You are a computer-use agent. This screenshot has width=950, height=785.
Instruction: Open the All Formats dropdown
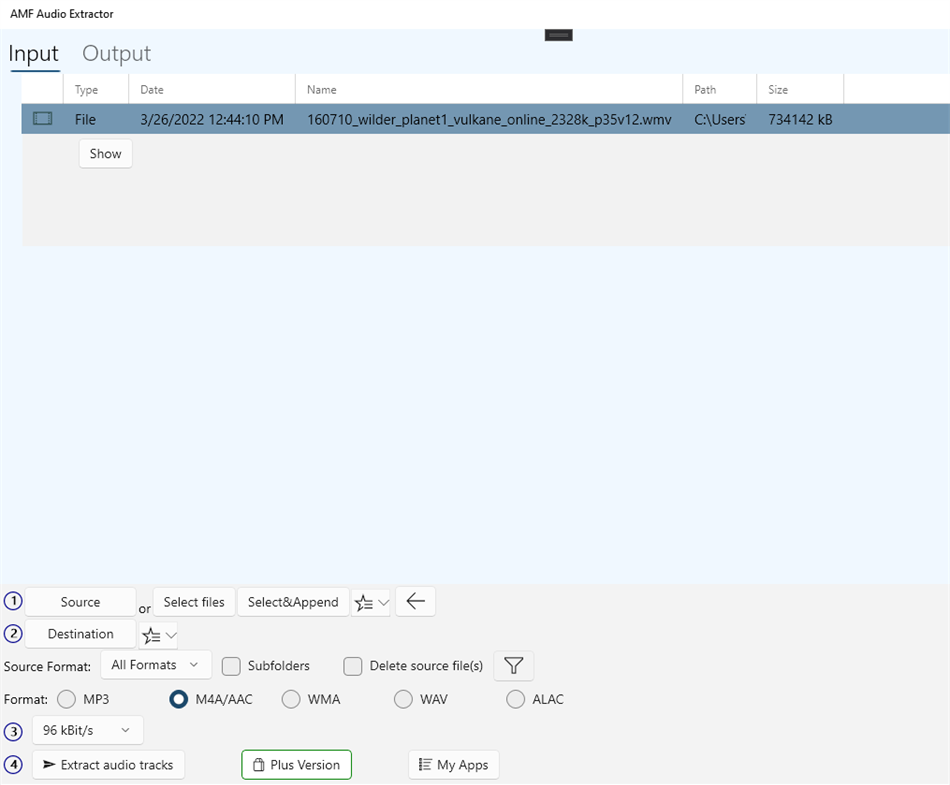156,664
